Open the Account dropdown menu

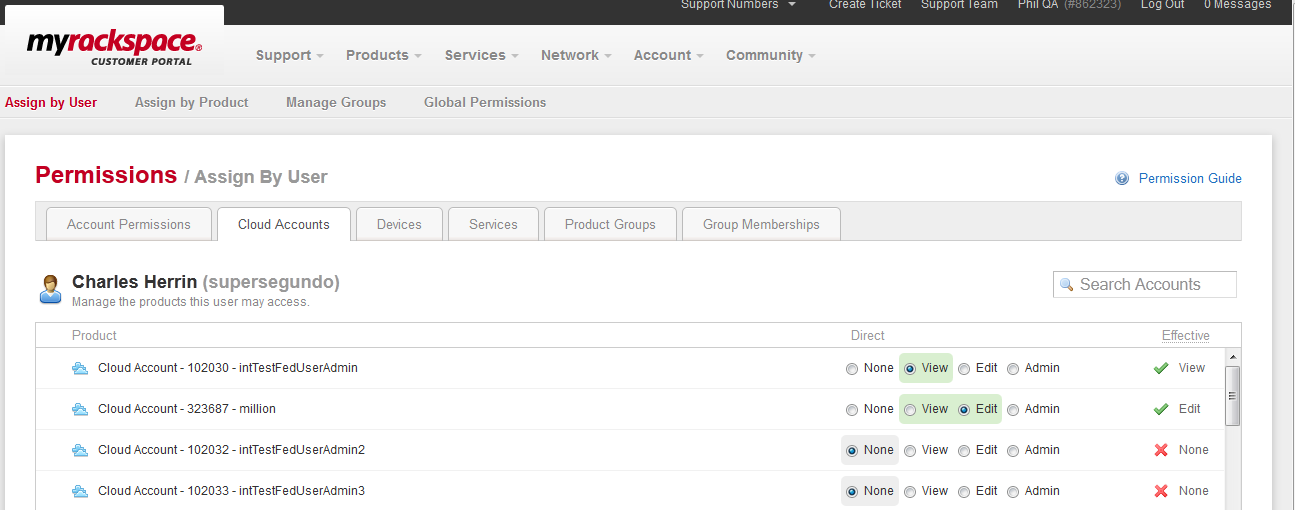point(668,55)
